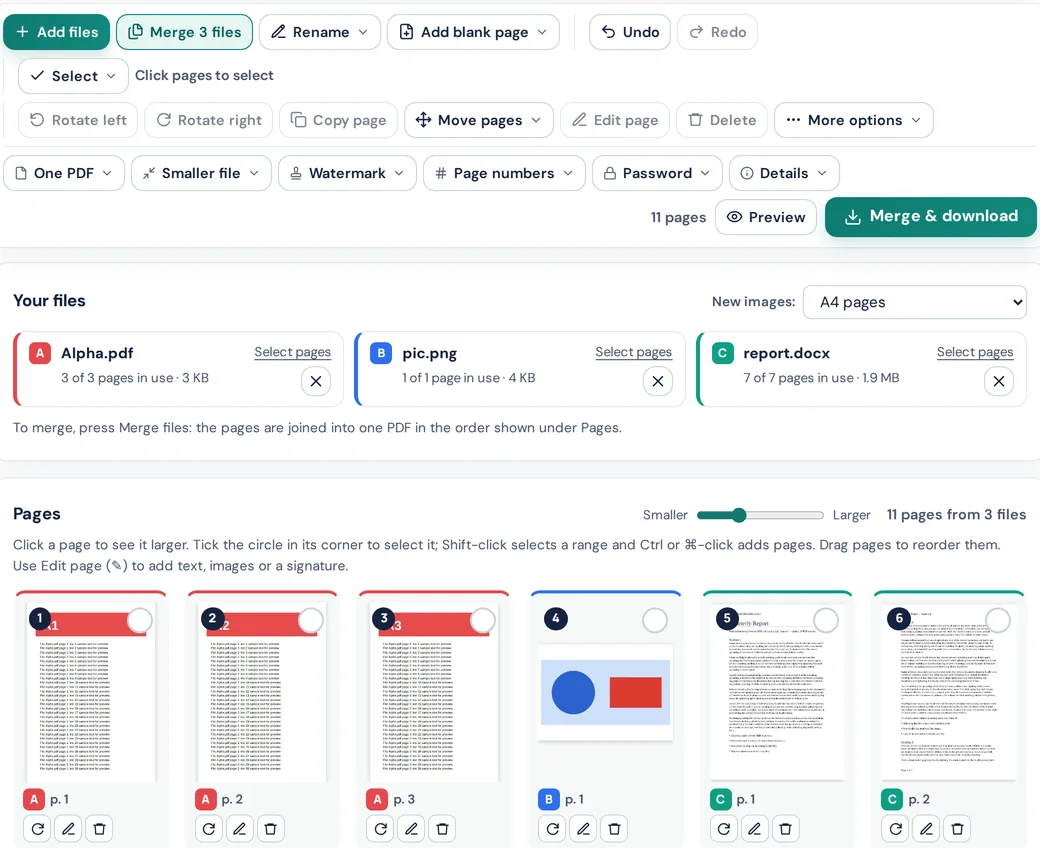Edit Alpha.pdf page 3 using pencil
Viewport: 1040px width, 848px height.
[x=411, y=828]
